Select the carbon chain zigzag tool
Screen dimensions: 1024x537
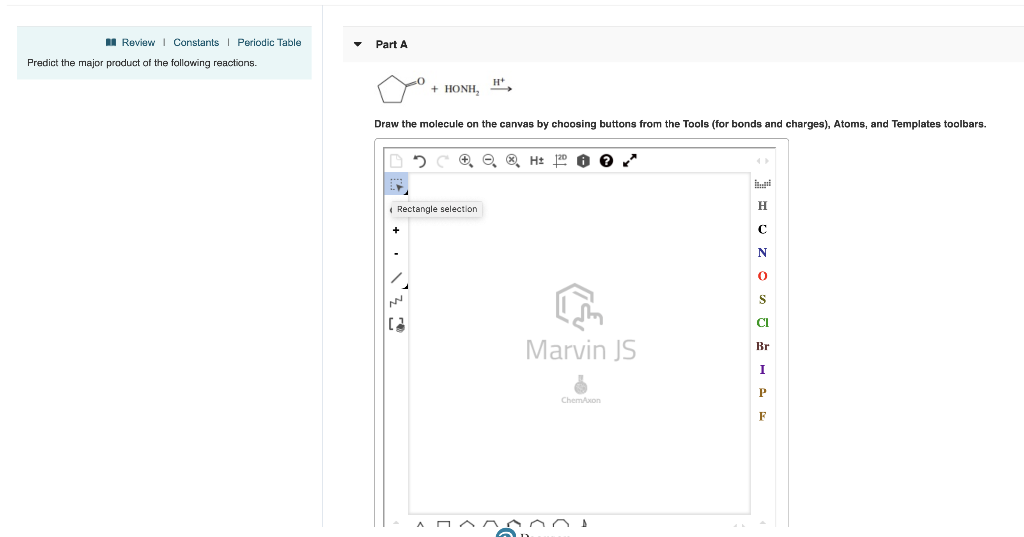396,301
